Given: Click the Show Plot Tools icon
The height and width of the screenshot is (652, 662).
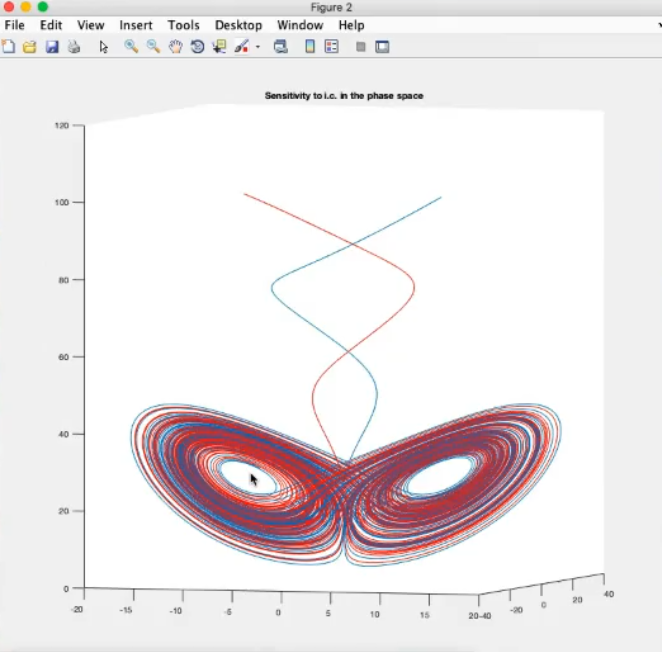Looking at the screenshot, I should pos(382,46).
